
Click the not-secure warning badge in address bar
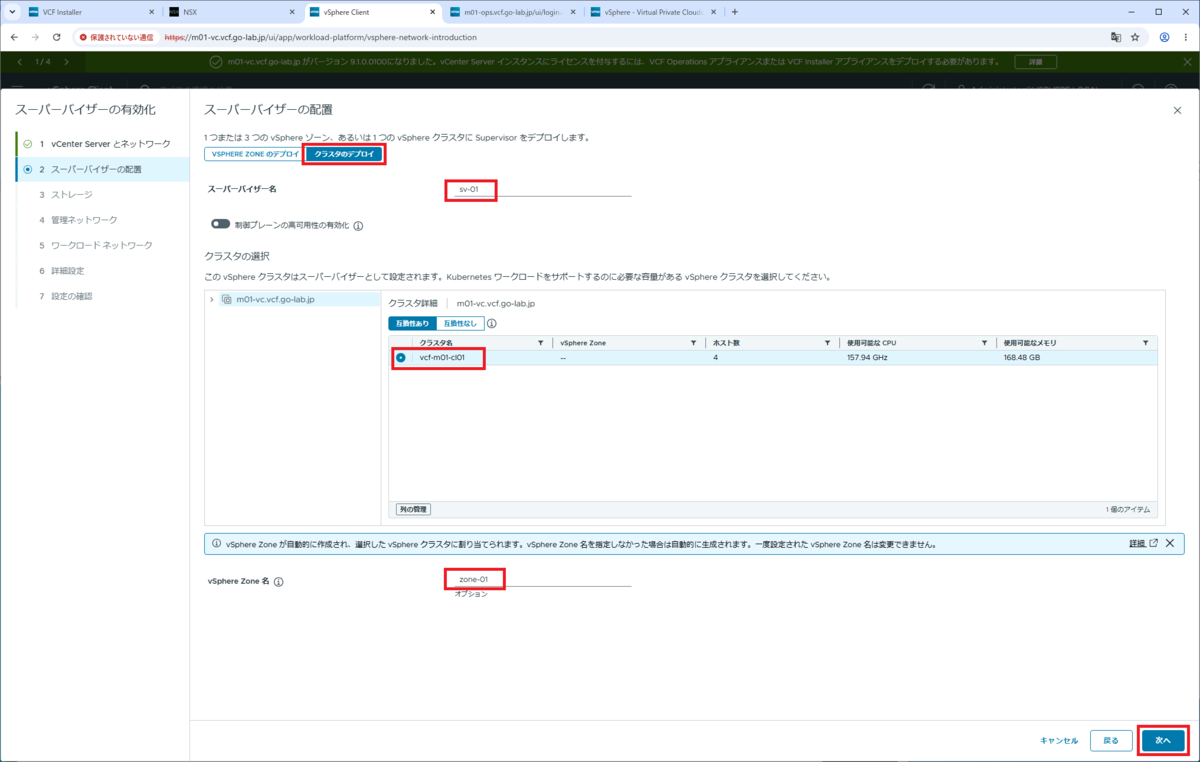pos(117,37)
